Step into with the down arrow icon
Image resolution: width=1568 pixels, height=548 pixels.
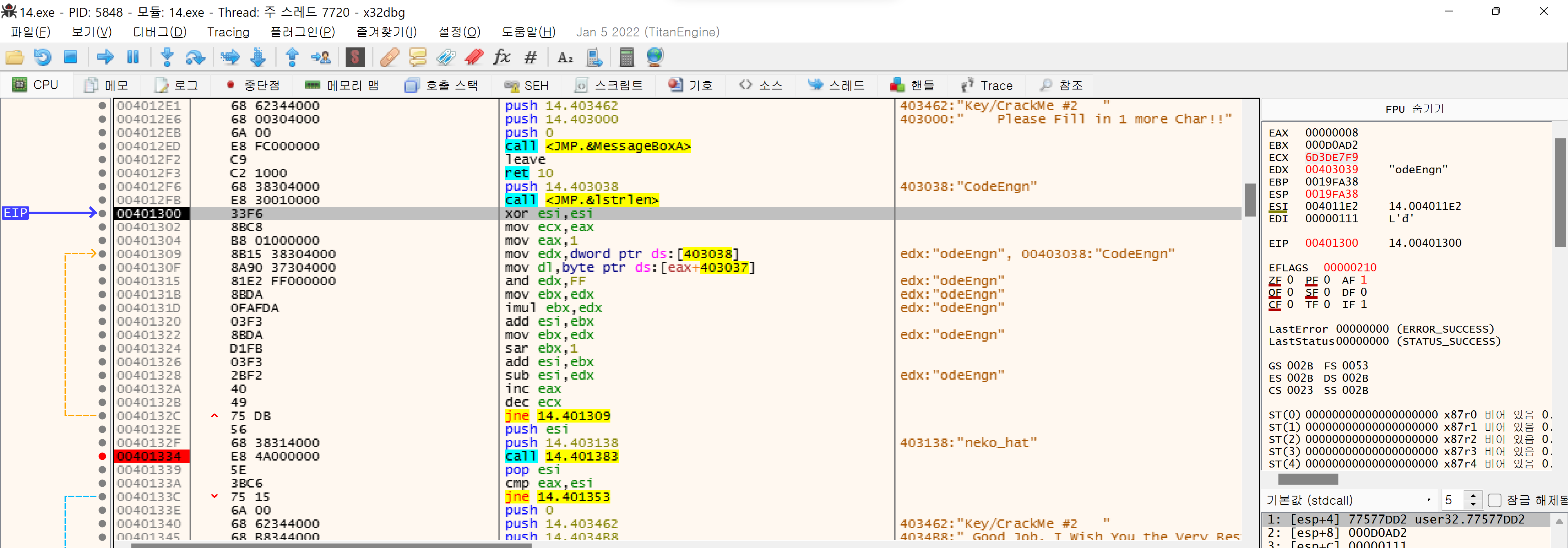click(167, 57)
